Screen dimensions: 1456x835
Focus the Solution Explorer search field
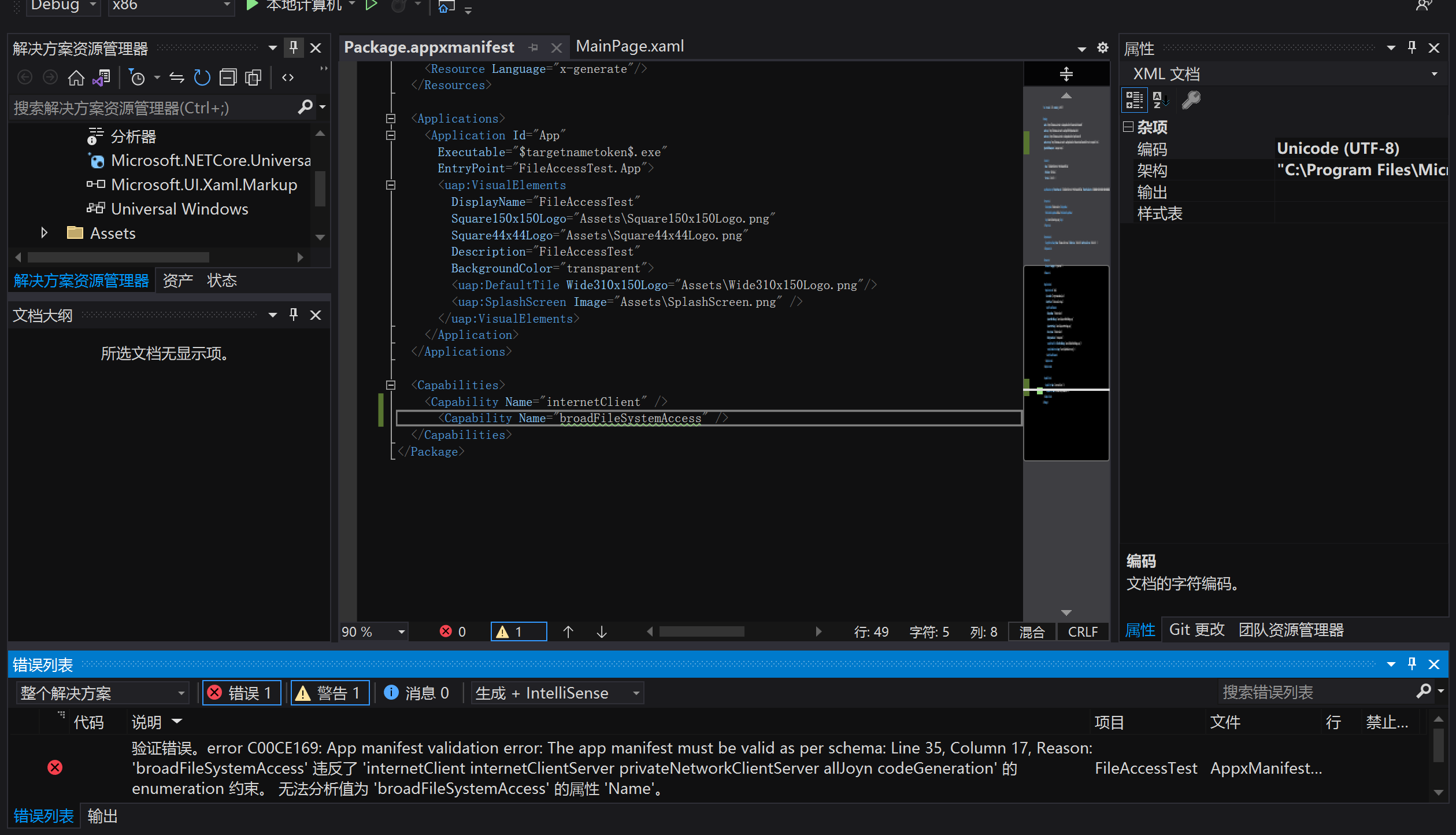153,108
